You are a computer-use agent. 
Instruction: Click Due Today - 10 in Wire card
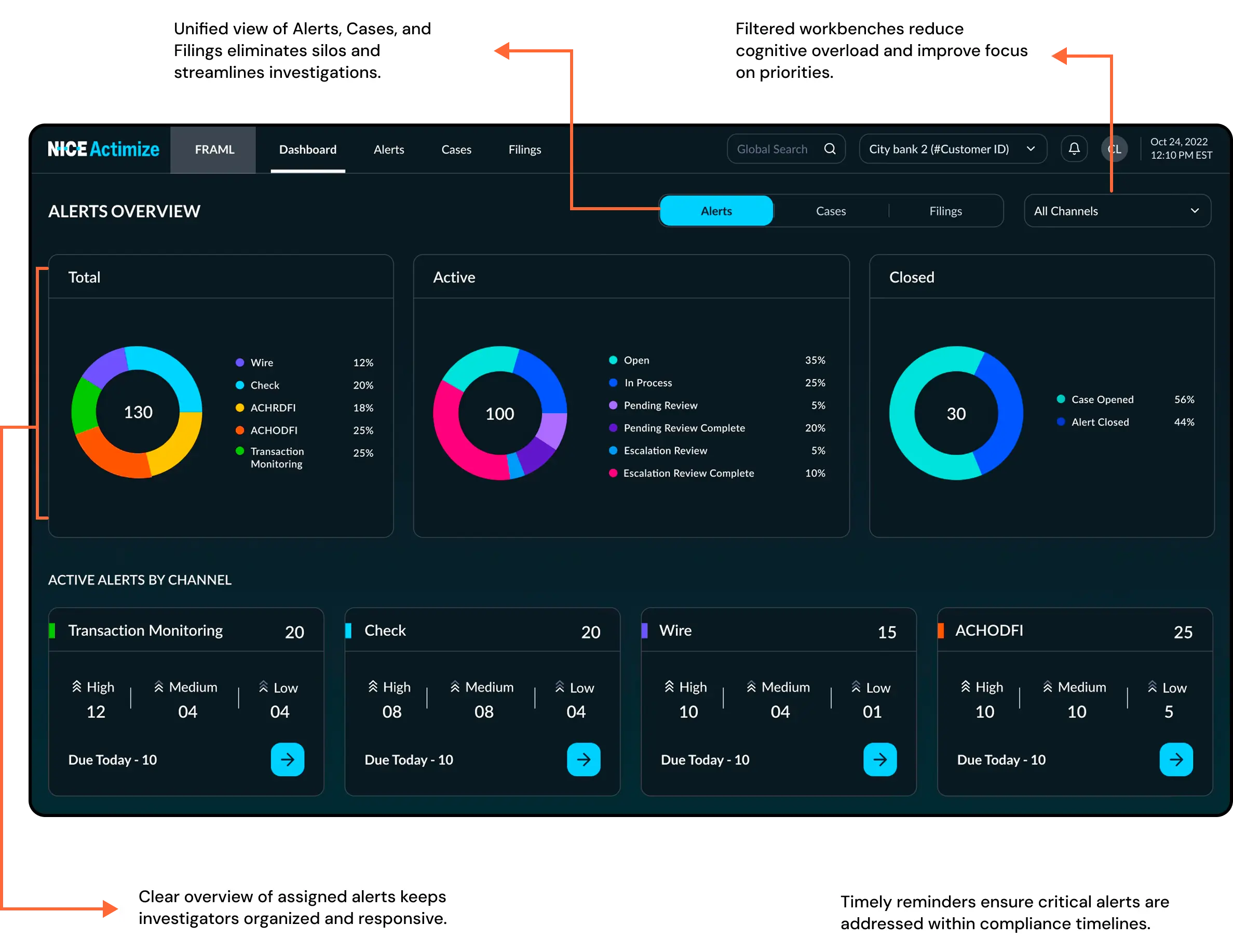click(705, 759)
